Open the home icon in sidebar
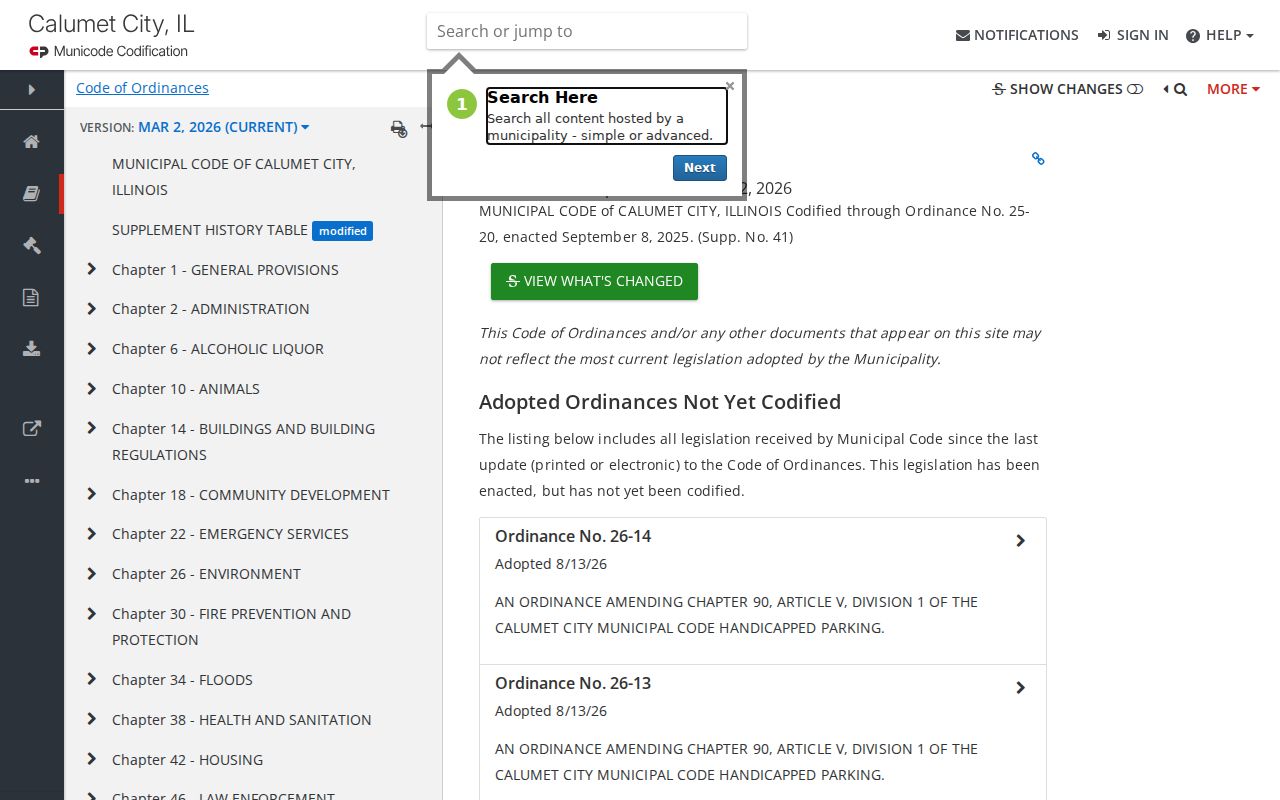The height and width of the screenshot is (800, 1280). [x=31, y=141]
